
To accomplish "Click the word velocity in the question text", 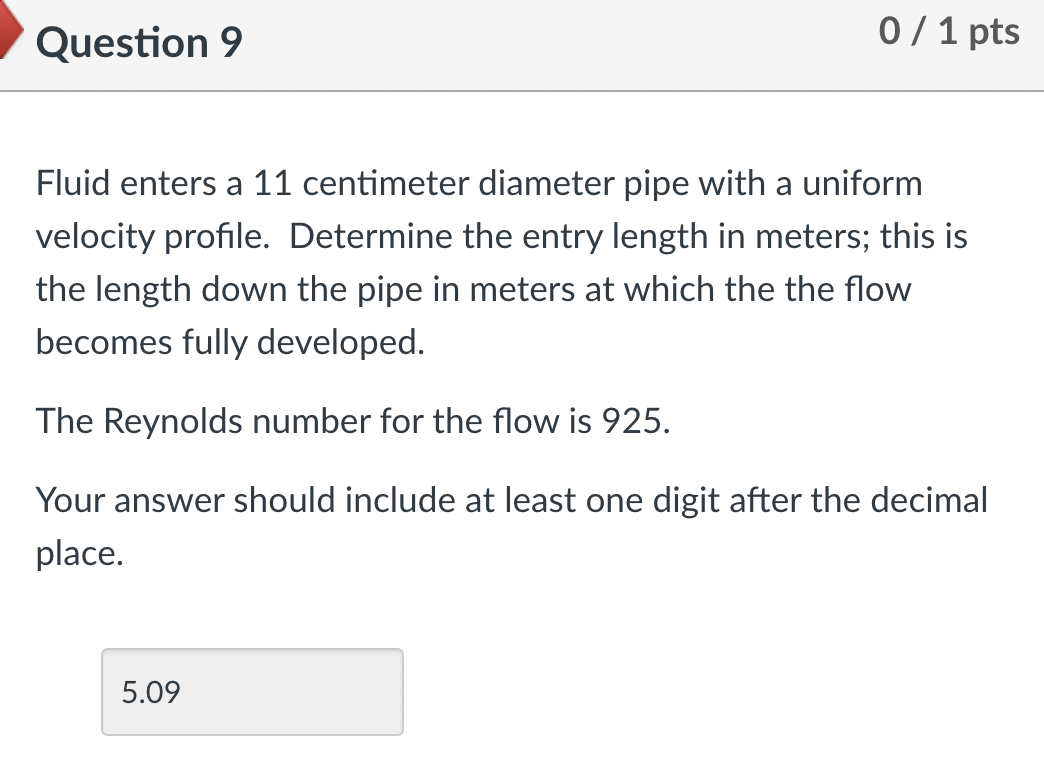I will coord(94,236).
